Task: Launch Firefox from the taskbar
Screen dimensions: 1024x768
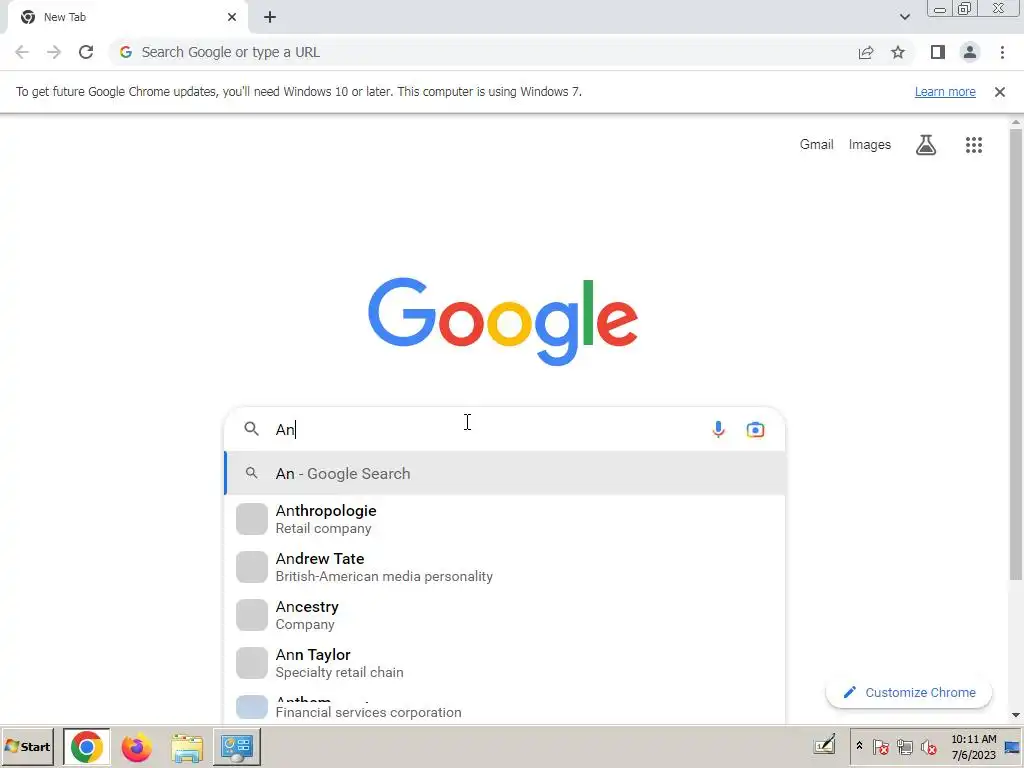Action: (136, 746)
